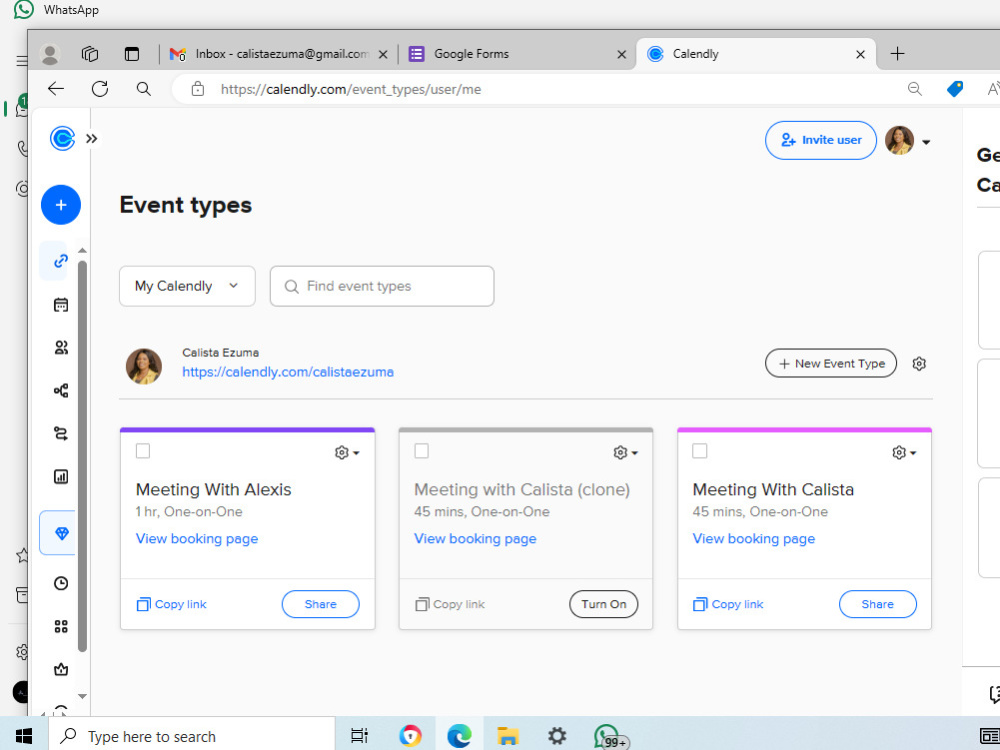The height and width of the screenshot is (750, 1000).
Task: Click browser back arrow
Action: click(56, 89)
